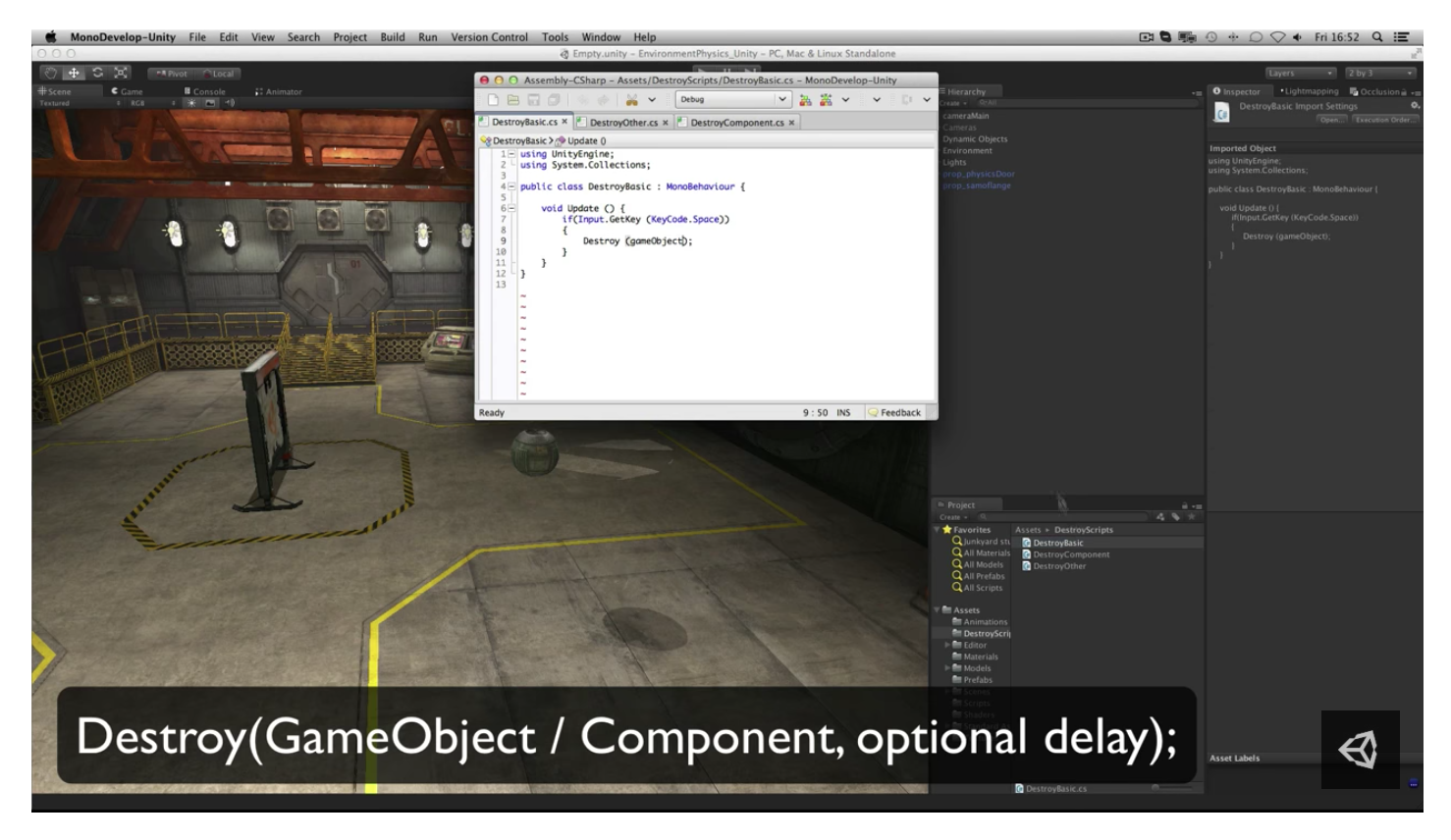Click the Update () method breadcrumb
Screen dimensions: 1451x840
coord(581,140)
